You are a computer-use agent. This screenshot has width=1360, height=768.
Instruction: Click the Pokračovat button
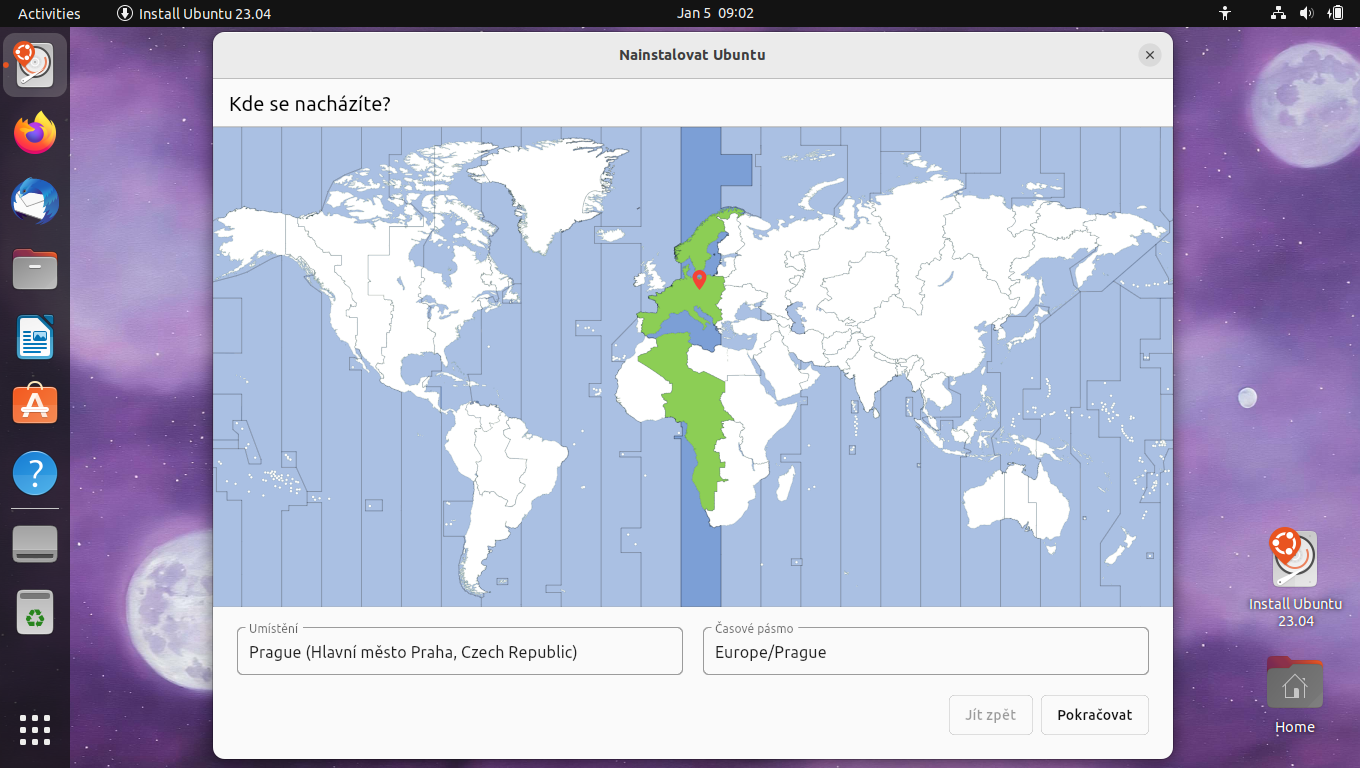(1095, 715)
